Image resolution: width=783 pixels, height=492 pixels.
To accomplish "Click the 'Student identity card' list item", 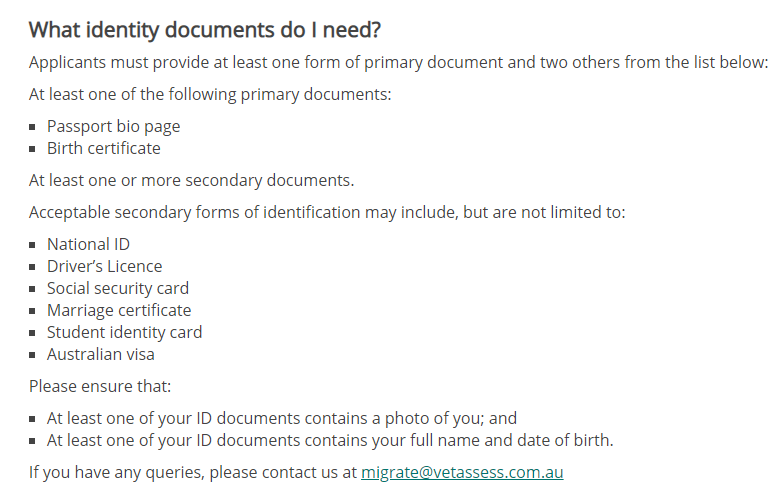I will click(x=124, y=332).
